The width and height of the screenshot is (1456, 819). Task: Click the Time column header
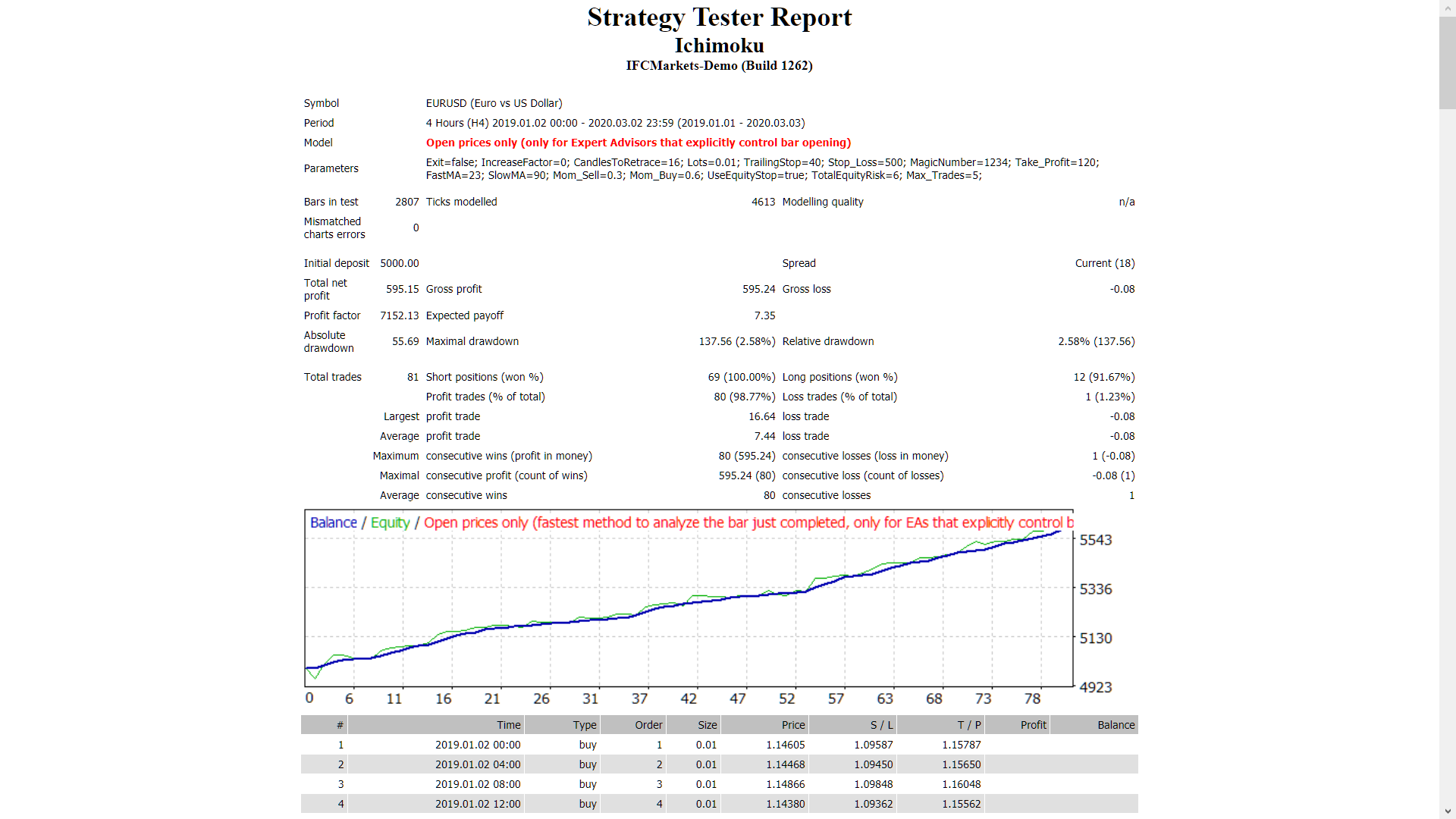pos(508,725)
